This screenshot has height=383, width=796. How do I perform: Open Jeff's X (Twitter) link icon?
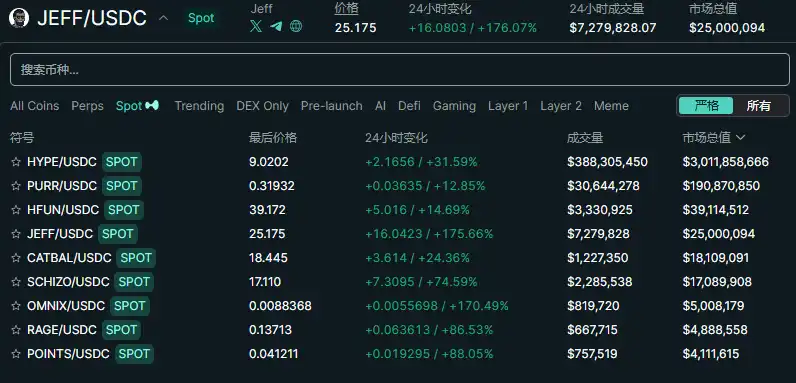point(256,26)
